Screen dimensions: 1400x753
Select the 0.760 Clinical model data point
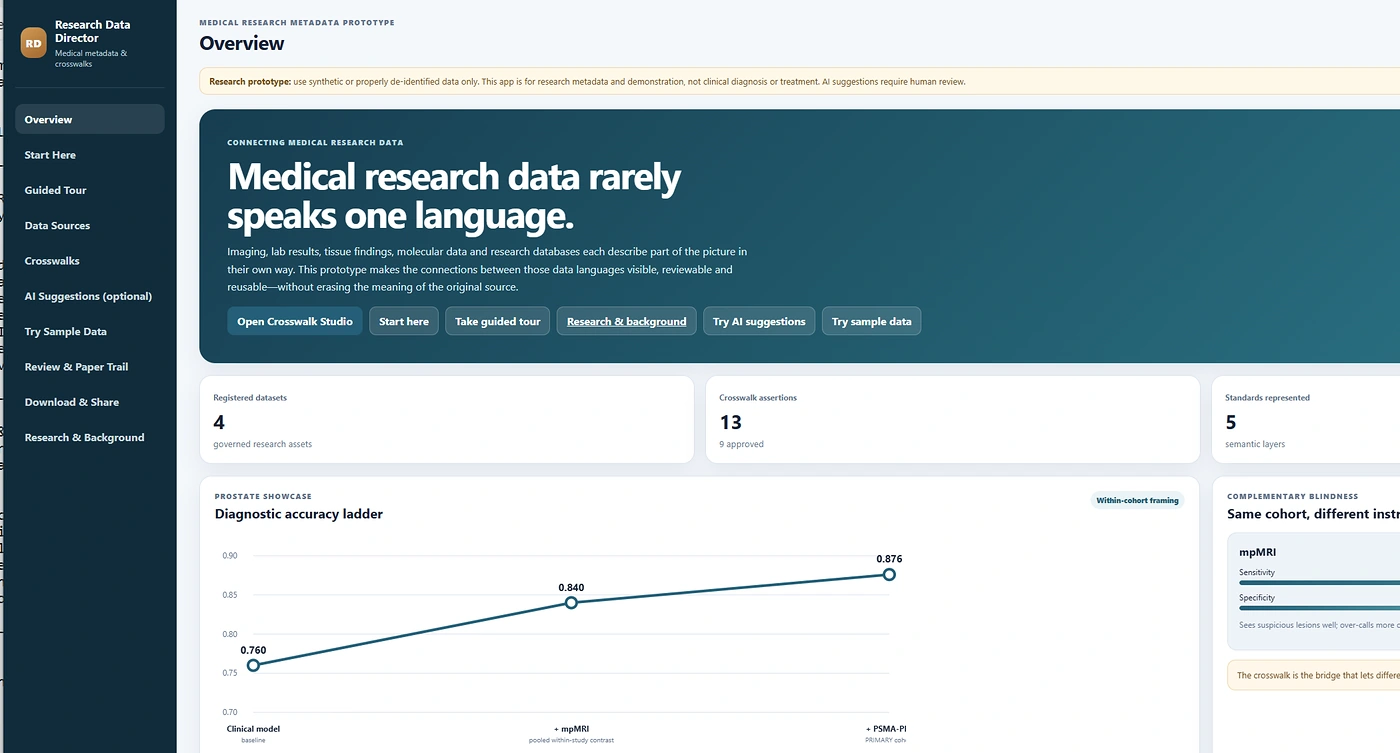coord(253,665)
